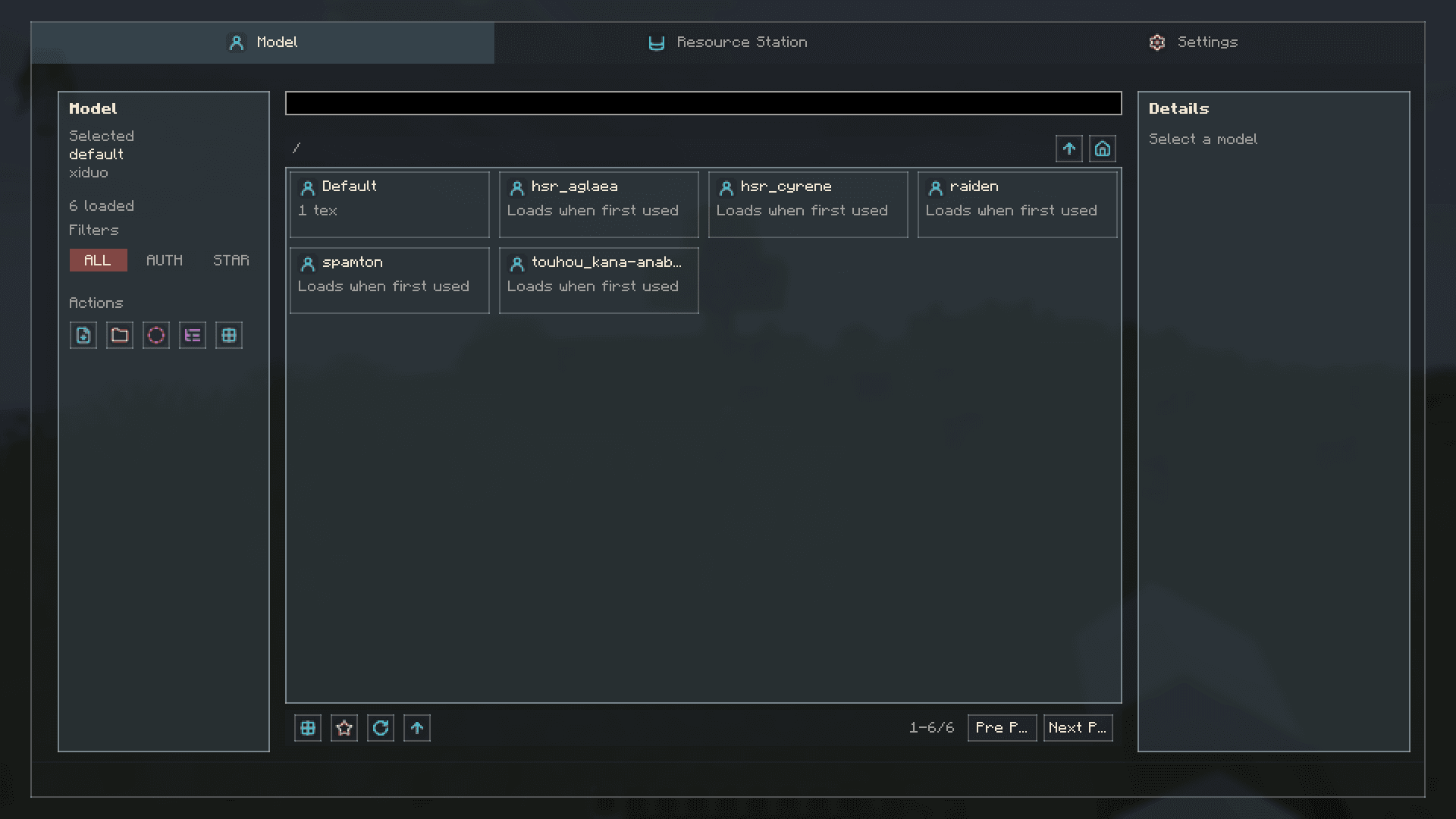1456x819 pixels.
Task: Go to the previous page with Pre P...
Action: 1002,728
